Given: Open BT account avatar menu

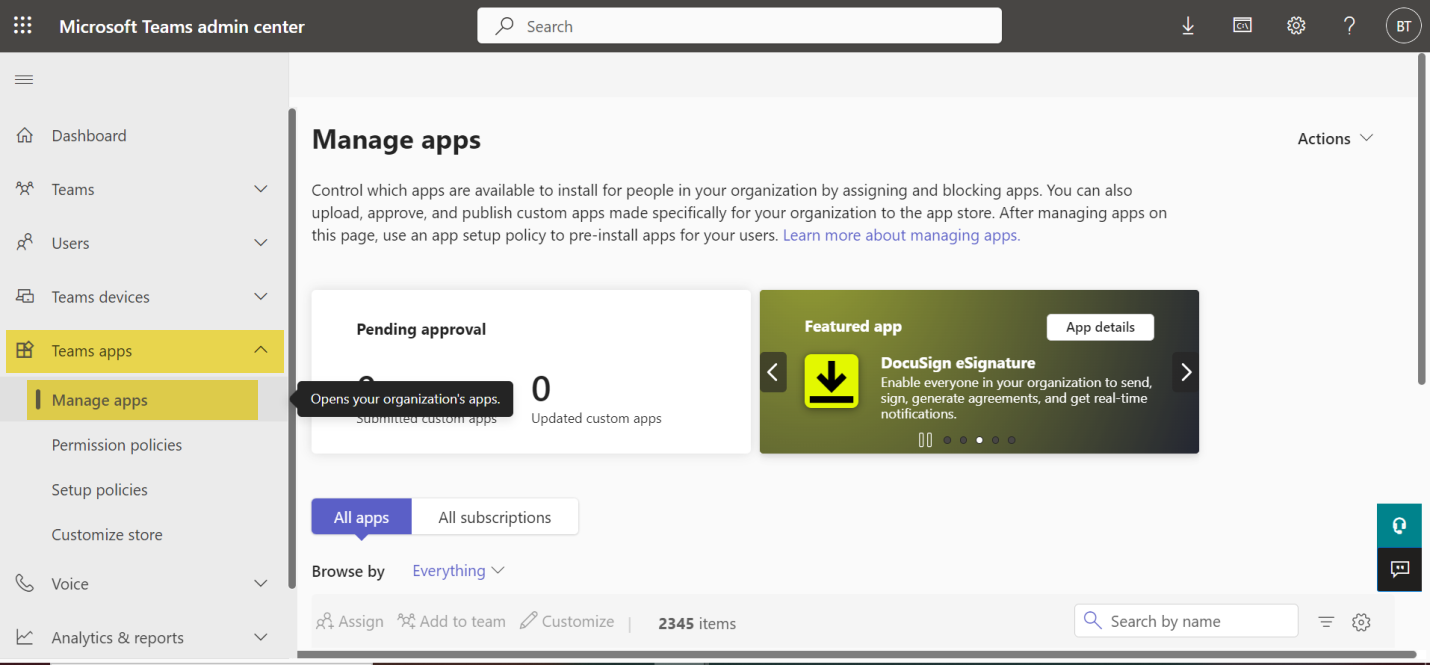Looking at the screenshot, I should pos(1403,26).
